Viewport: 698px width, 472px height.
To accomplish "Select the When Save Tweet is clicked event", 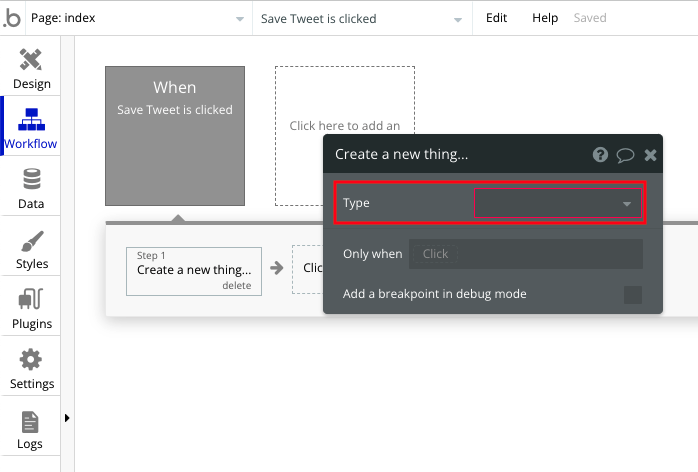I will coord(175,136).
